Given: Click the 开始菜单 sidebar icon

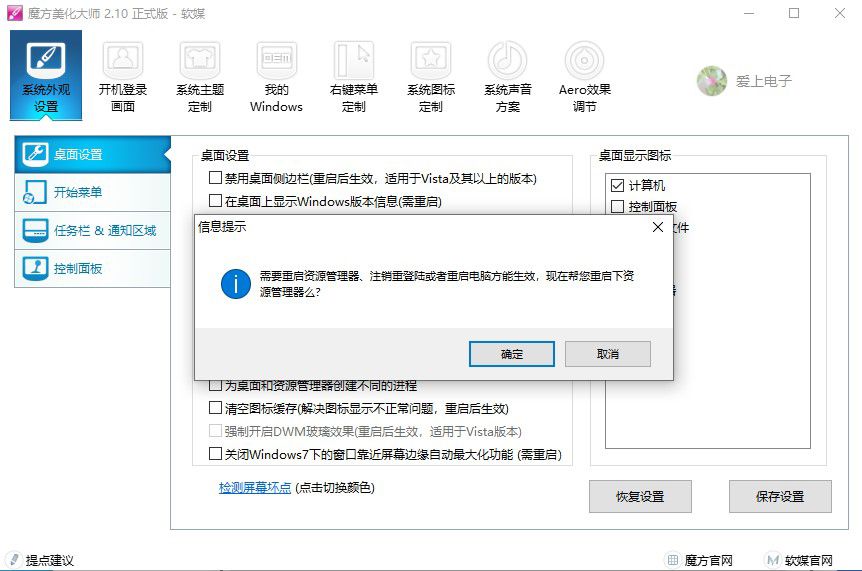Looking at the screenshot, I should coord(34,192).
